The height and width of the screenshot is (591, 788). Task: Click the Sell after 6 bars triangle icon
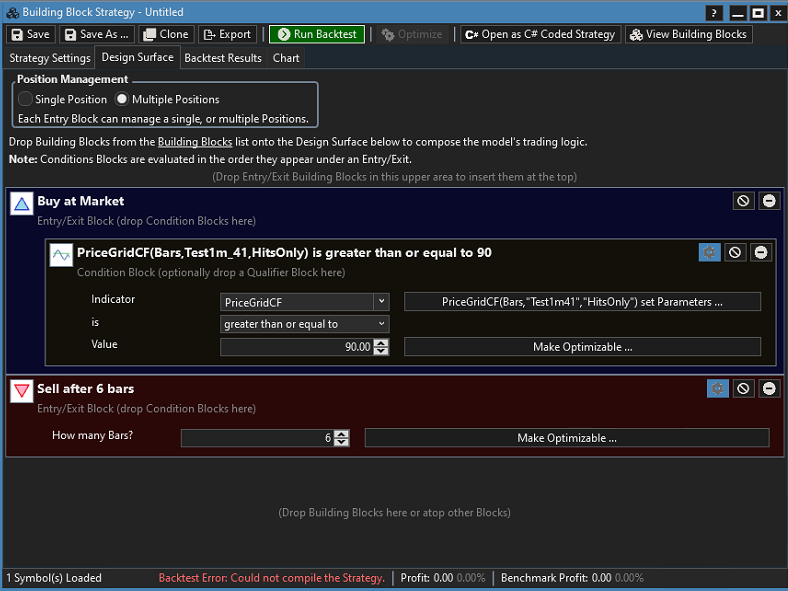(22, 391)
